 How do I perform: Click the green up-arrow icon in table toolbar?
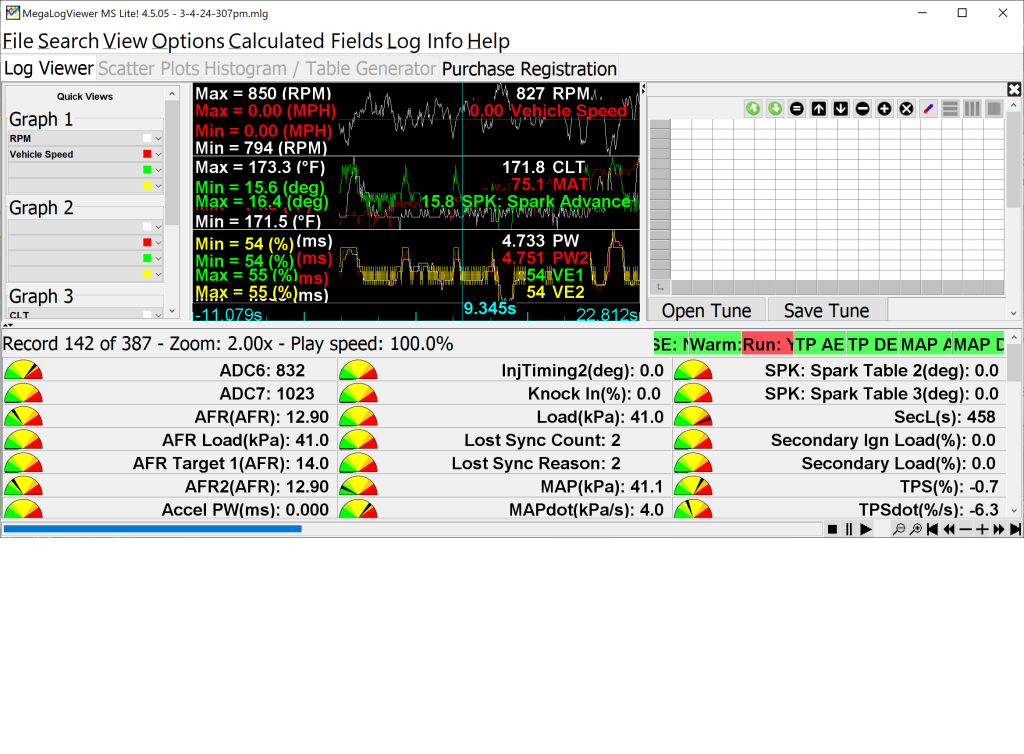click(752, 108)
